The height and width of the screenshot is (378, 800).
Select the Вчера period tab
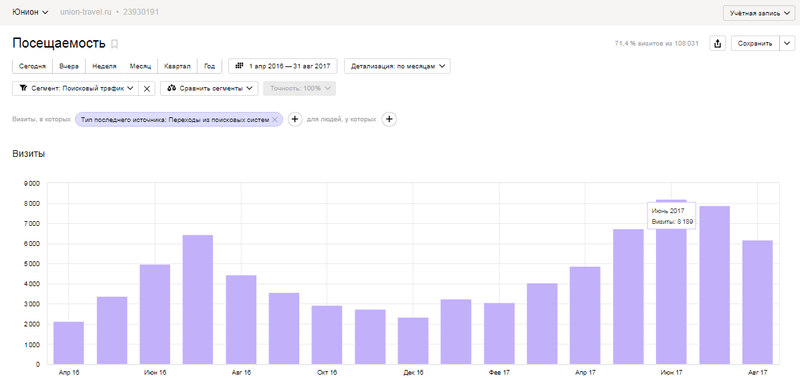pyautogui.click(x=69, y=66)
